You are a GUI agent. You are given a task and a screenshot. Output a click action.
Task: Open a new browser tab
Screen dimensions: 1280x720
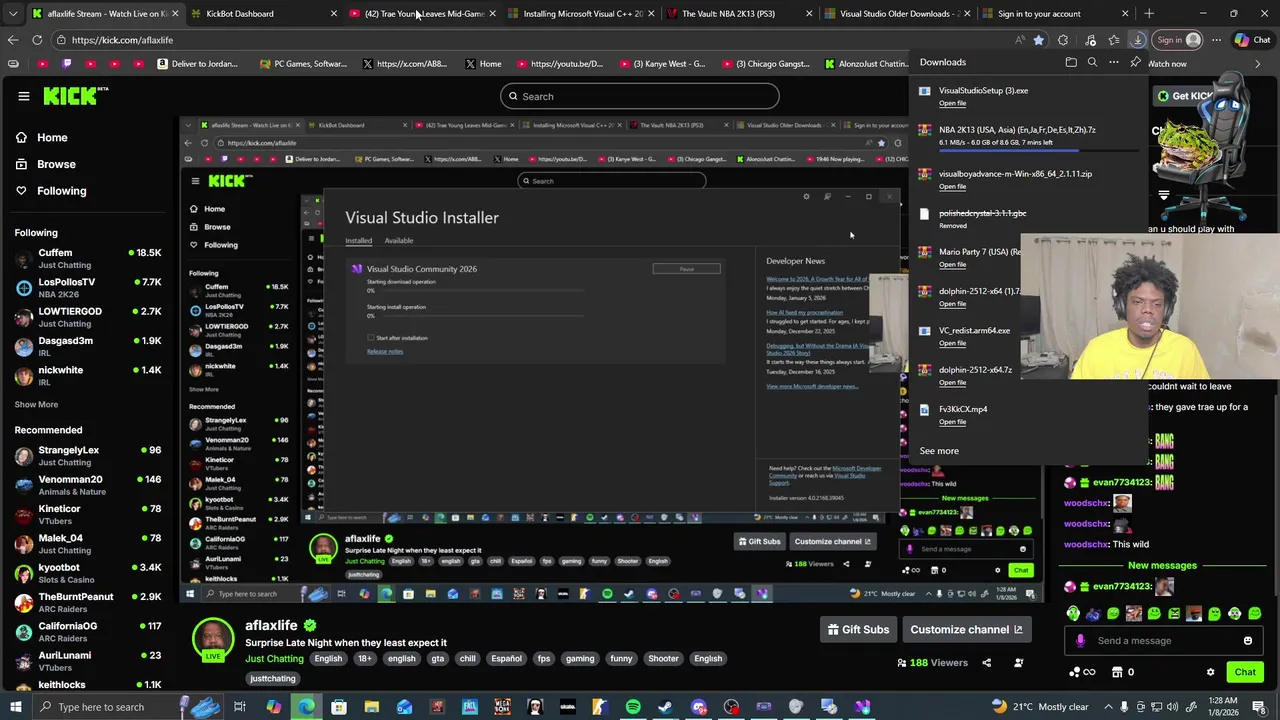pyautogui.click(x=1149, y=14)
